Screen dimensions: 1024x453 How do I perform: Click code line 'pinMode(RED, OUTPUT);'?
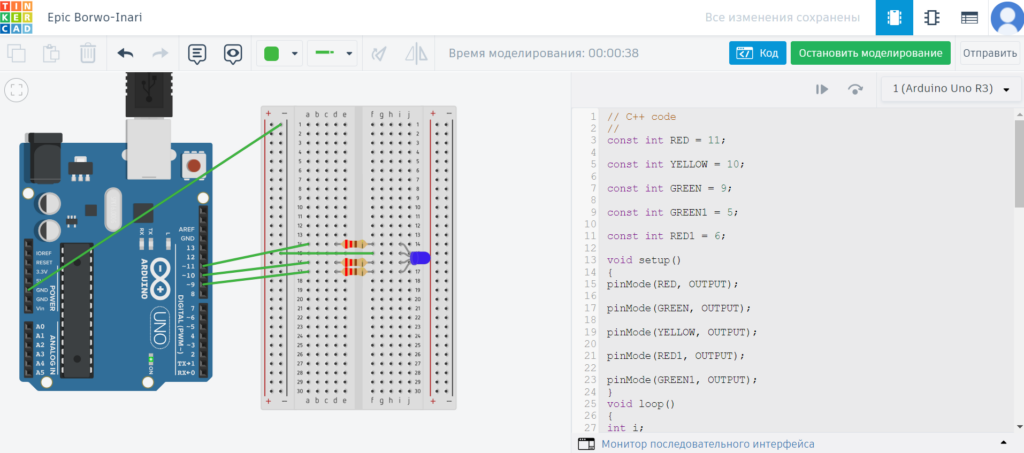coord(673,284)
